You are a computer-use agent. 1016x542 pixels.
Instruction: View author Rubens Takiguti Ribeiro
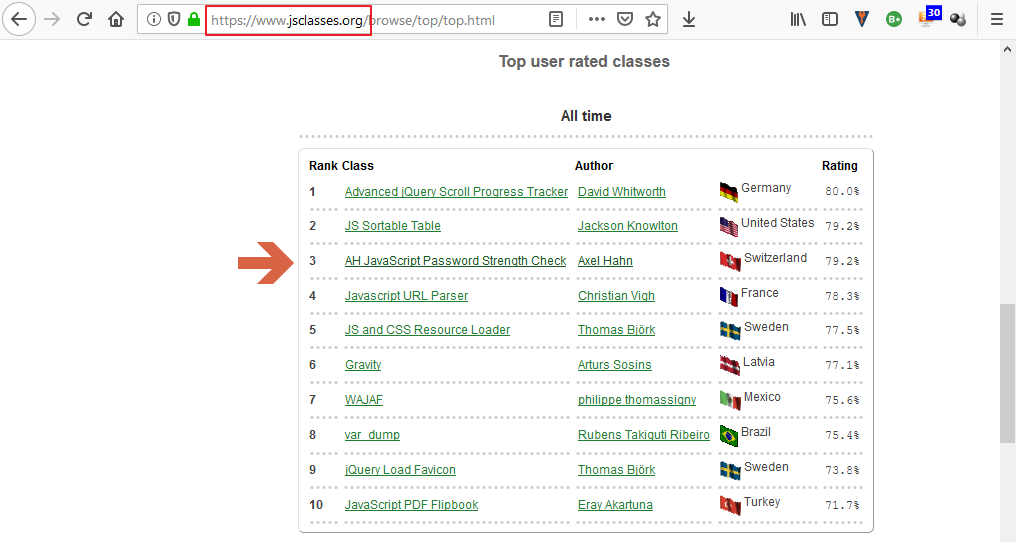[x=644, y=435]
